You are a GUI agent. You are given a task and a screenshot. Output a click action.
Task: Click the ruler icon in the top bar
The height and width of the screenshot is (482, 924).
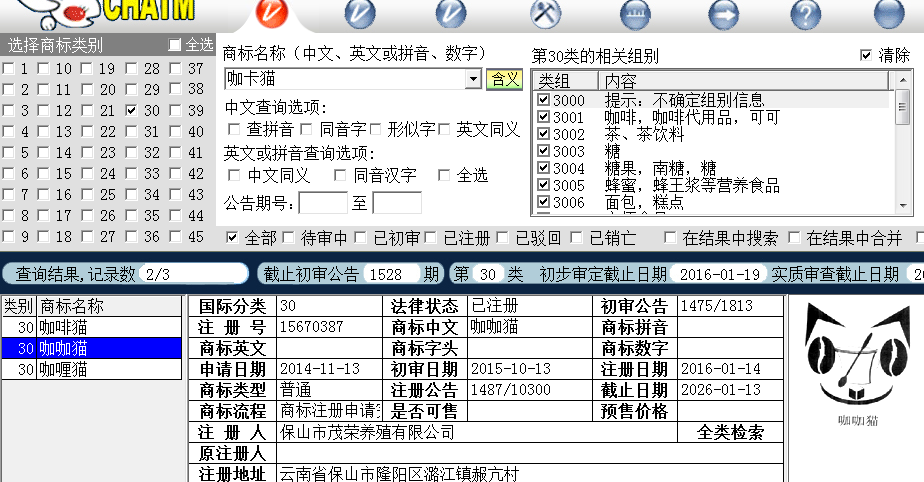click(x=635, y=13)
